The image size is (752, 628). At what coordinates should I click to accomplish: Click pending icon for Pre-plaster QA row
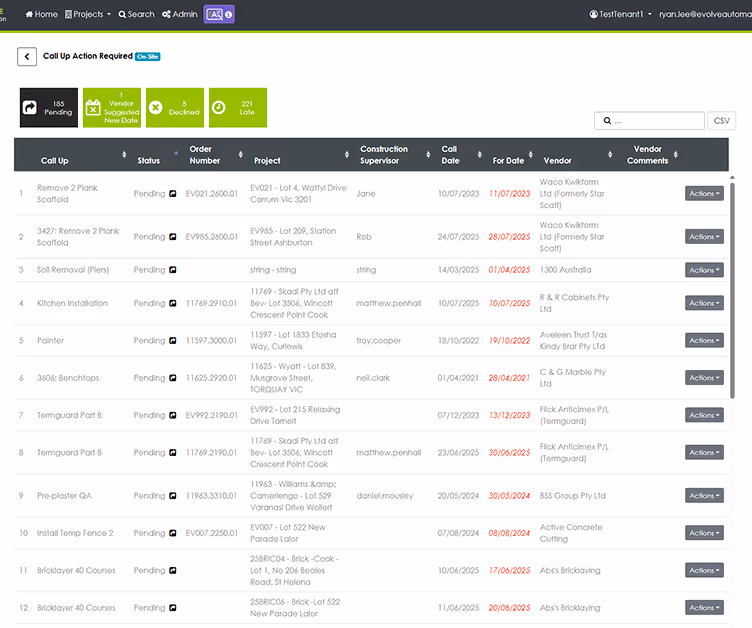(173, 496)
